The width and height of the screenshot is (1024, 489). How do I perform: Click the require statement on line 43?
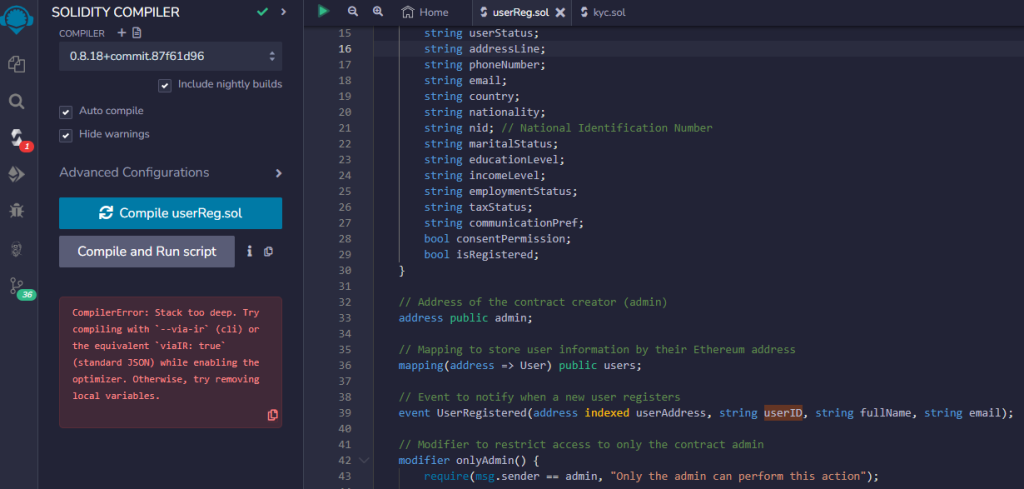(651, 475)
